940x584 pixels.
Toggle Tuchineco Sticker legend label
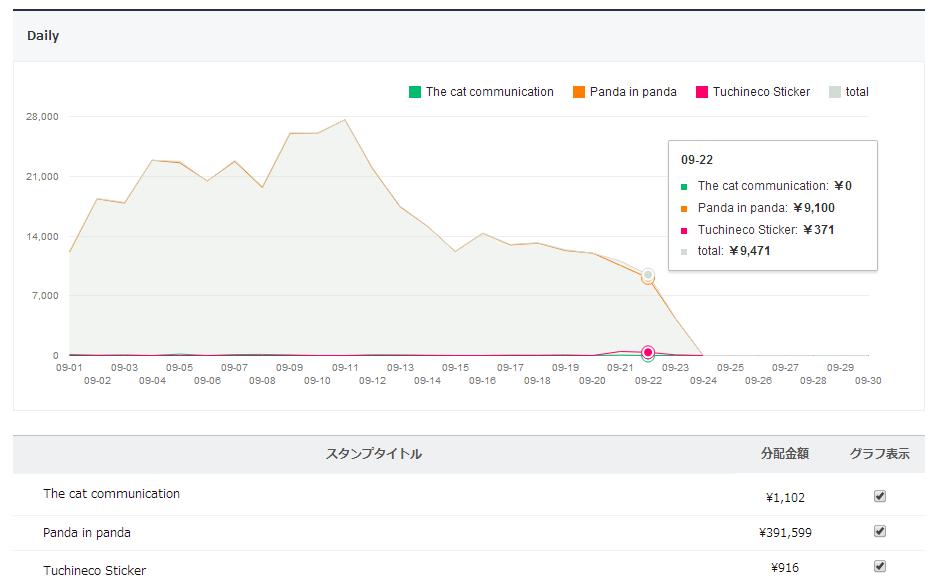point(761,92)
